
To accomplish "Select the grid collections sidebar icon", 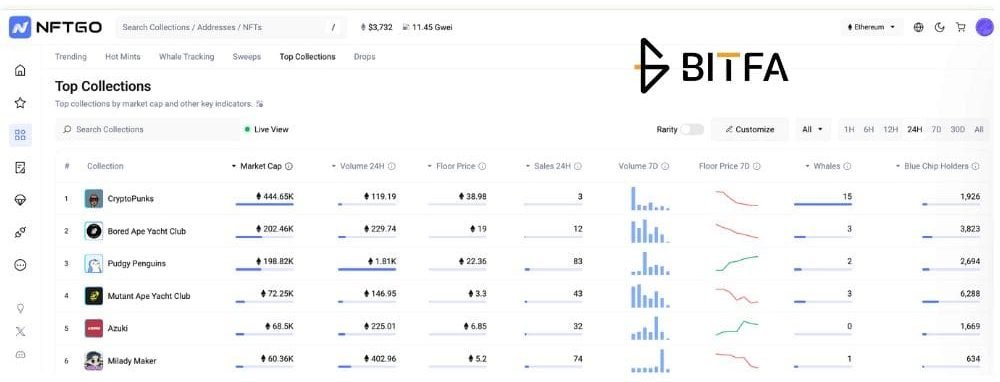I will pos(20,135).
